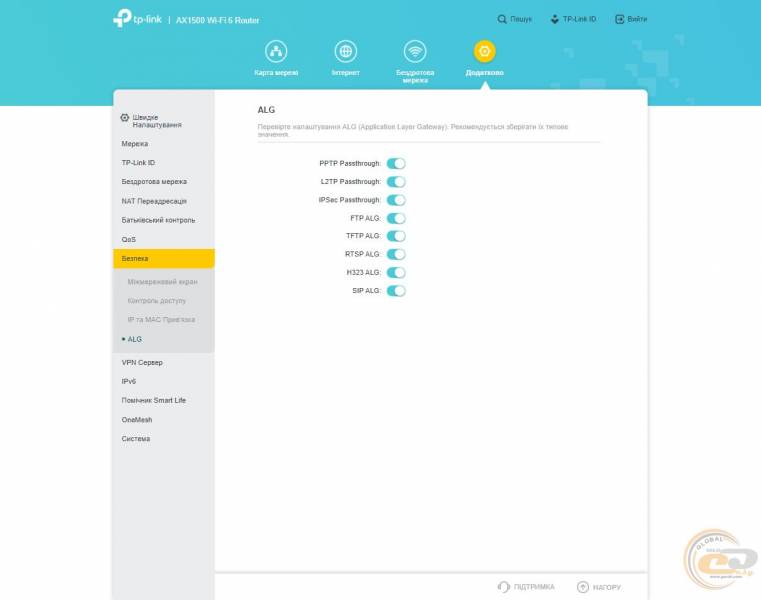Toggle IPSec Passthrough switch

[396, 200]
